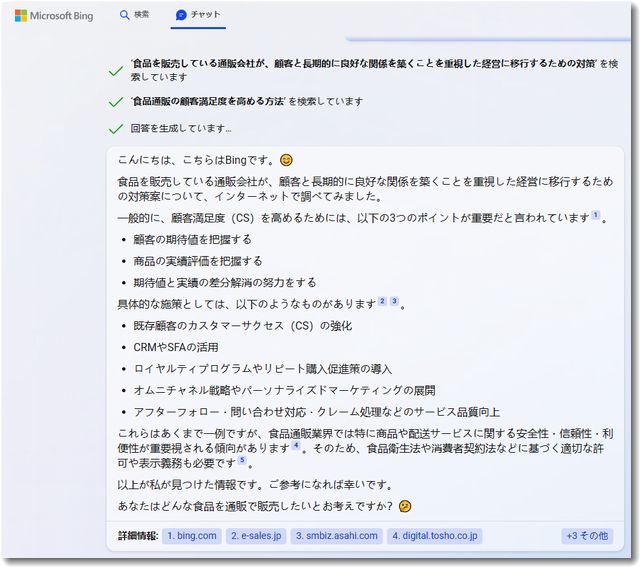The width and height of the screenshot is (640, 567).
Task: Click the green checkmark beside the first search query
Action: point(116,70)
